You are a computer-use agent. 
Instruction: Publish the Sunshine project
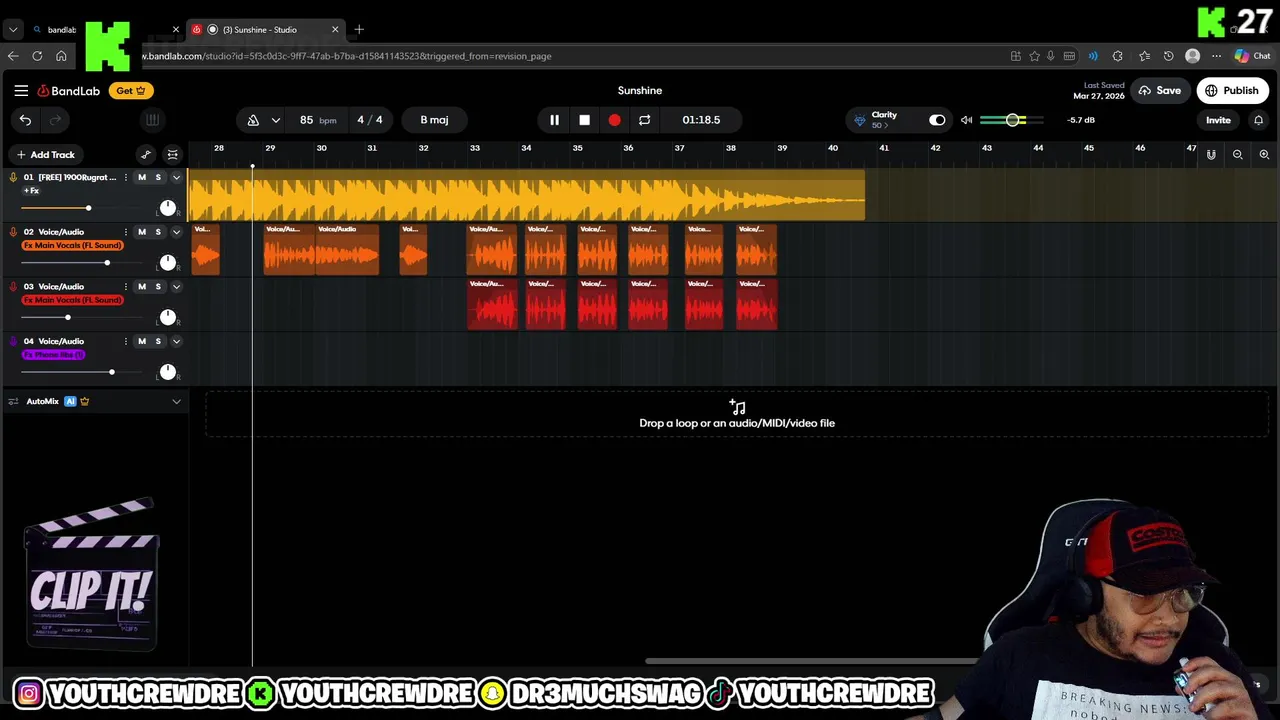coord(1232,91)
